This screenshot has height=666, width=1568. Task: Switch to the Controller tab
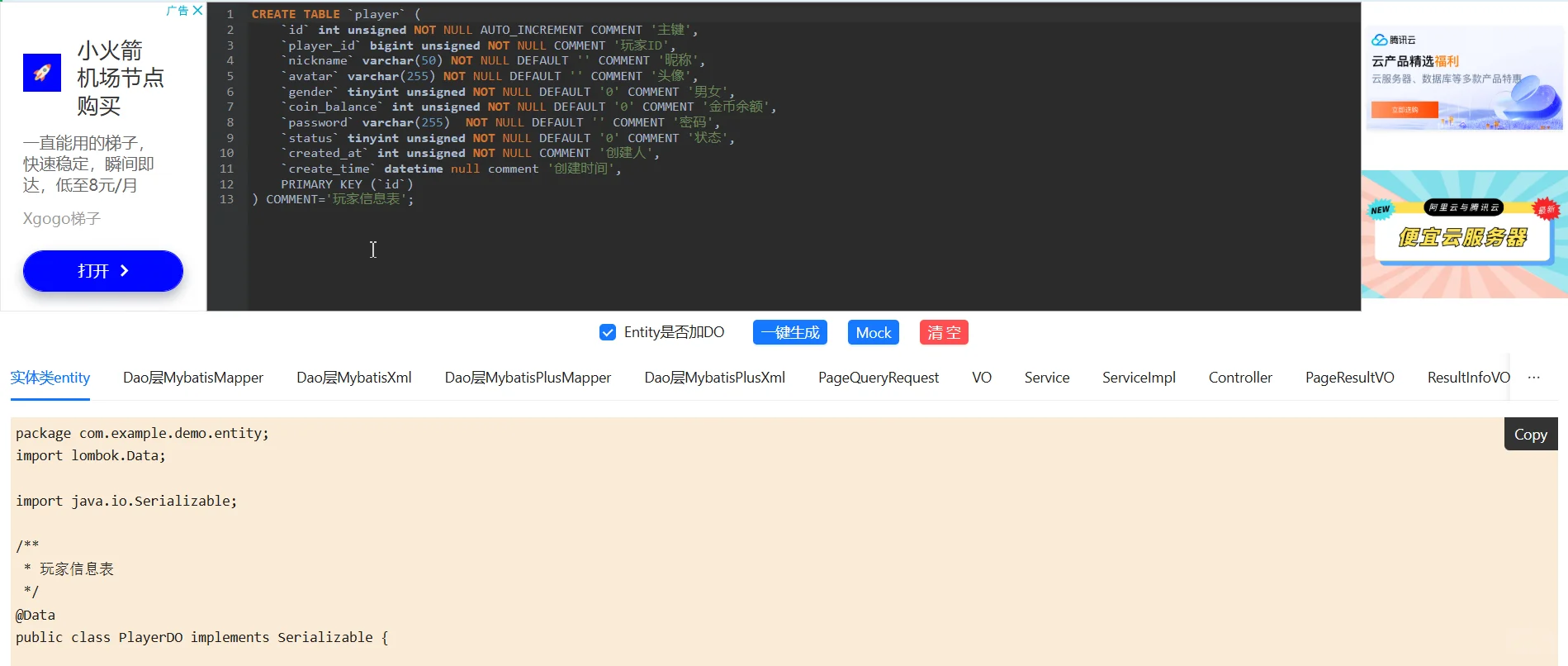coord(1240,378)
